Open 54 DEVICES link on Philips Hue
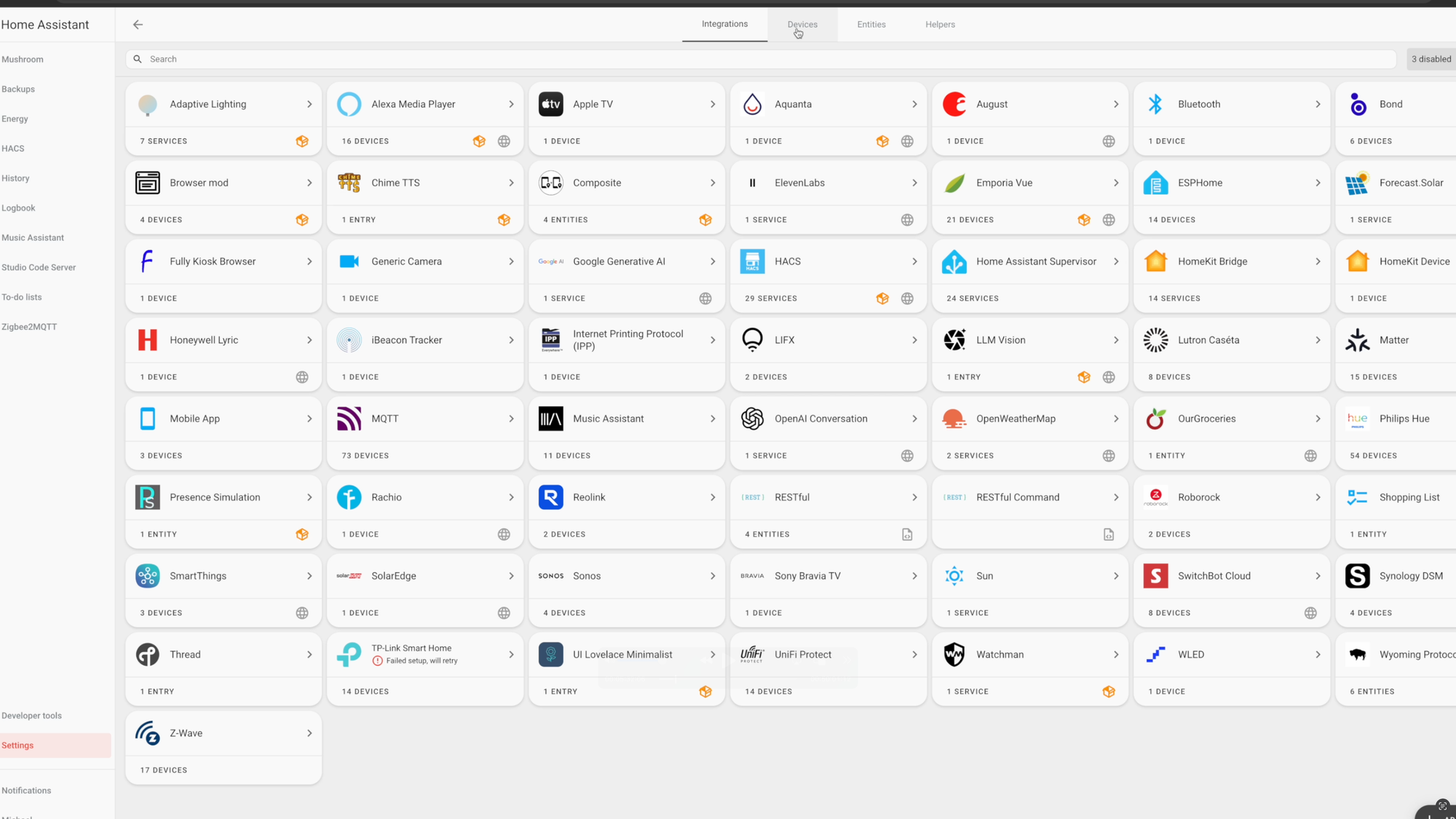Viewport: 1456px width, 819px height. pyautogui.click(x=1373, y=456)
